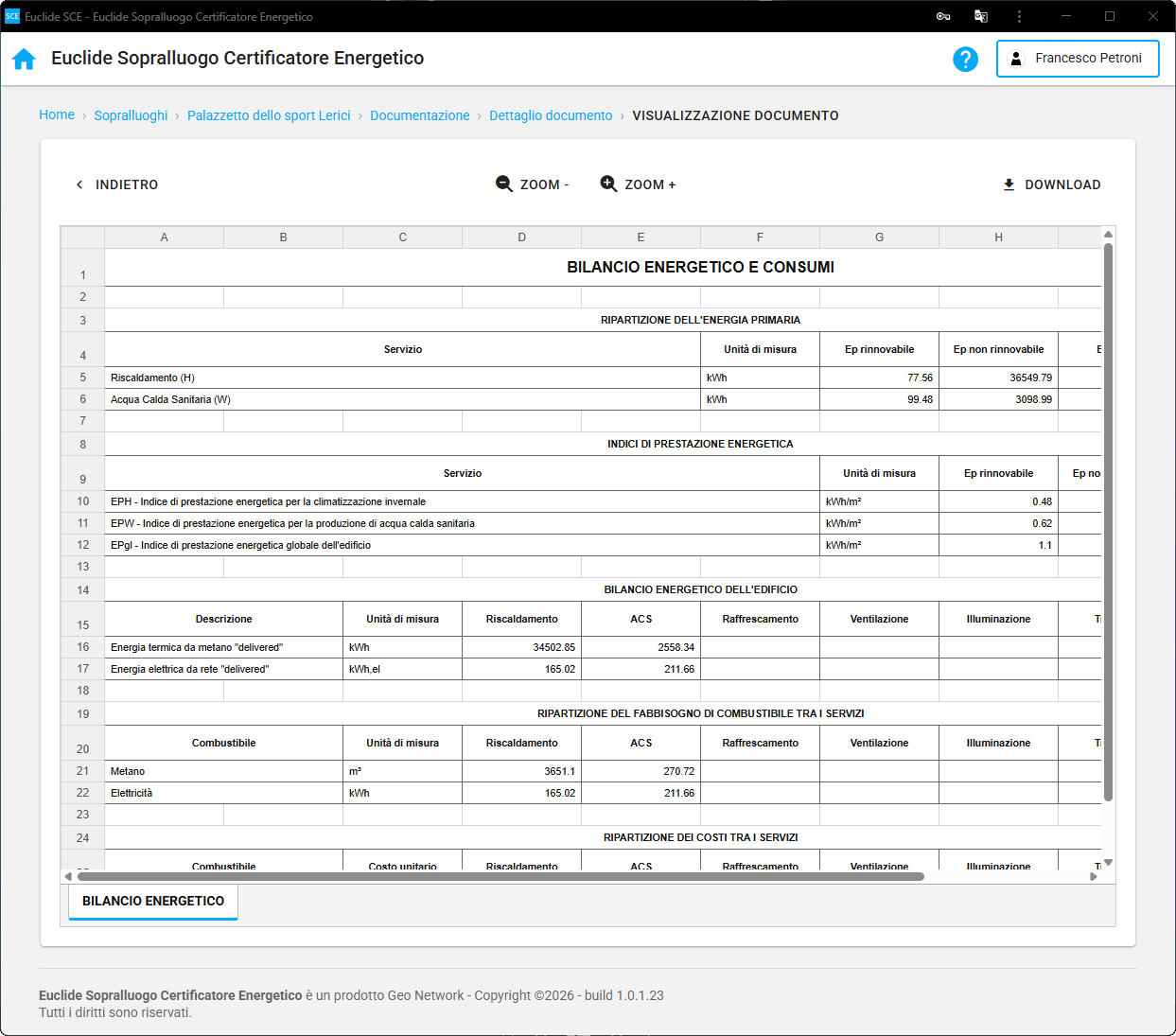This screenshot has width=1176, height=1036.
Task: Click the scroll right arrow of spreadsheet
Action: [x=1094, y=876]
